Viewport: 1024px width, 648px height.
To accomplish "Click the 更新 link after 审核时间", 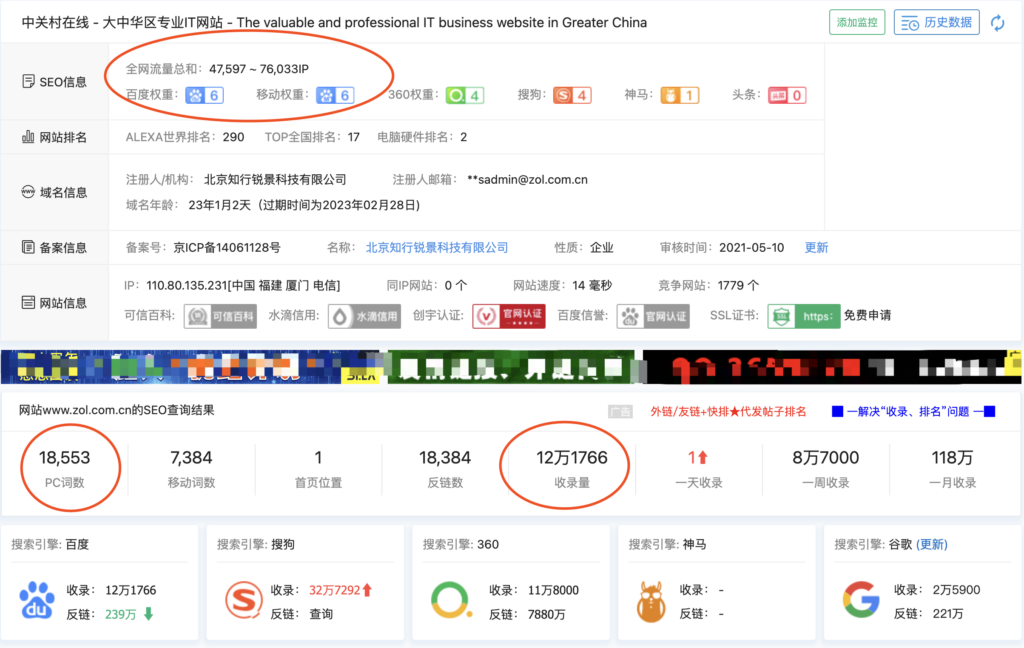I will click(x=816, y=248).
